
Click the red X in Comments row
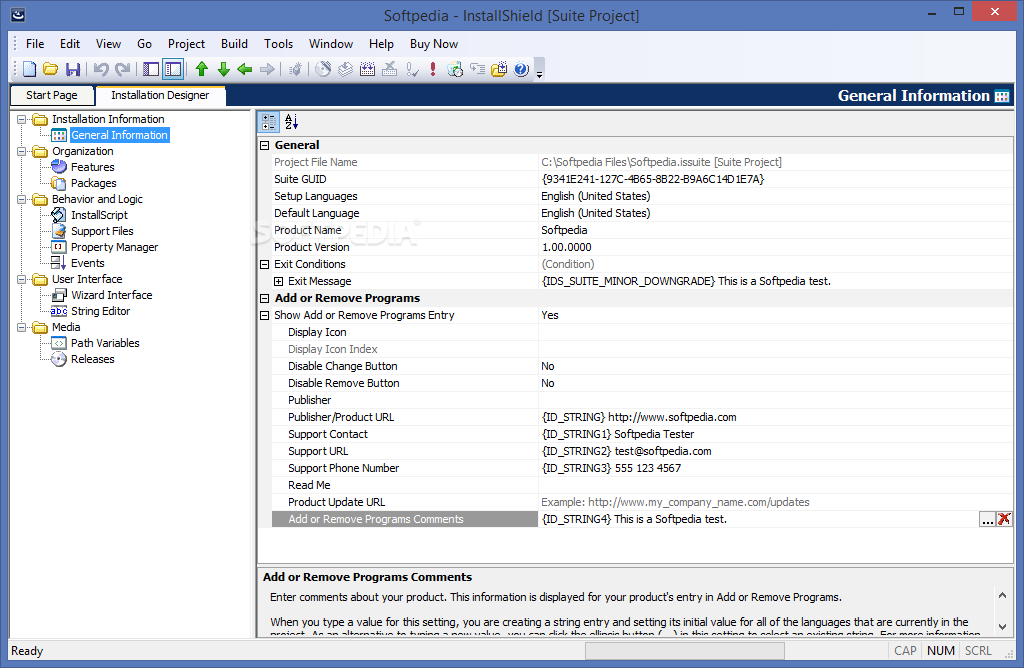(1004, 519)
